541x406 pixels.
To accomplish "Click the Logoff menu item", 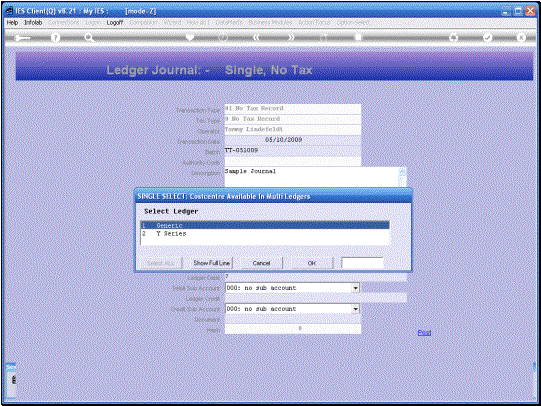I will coord(115,22).
